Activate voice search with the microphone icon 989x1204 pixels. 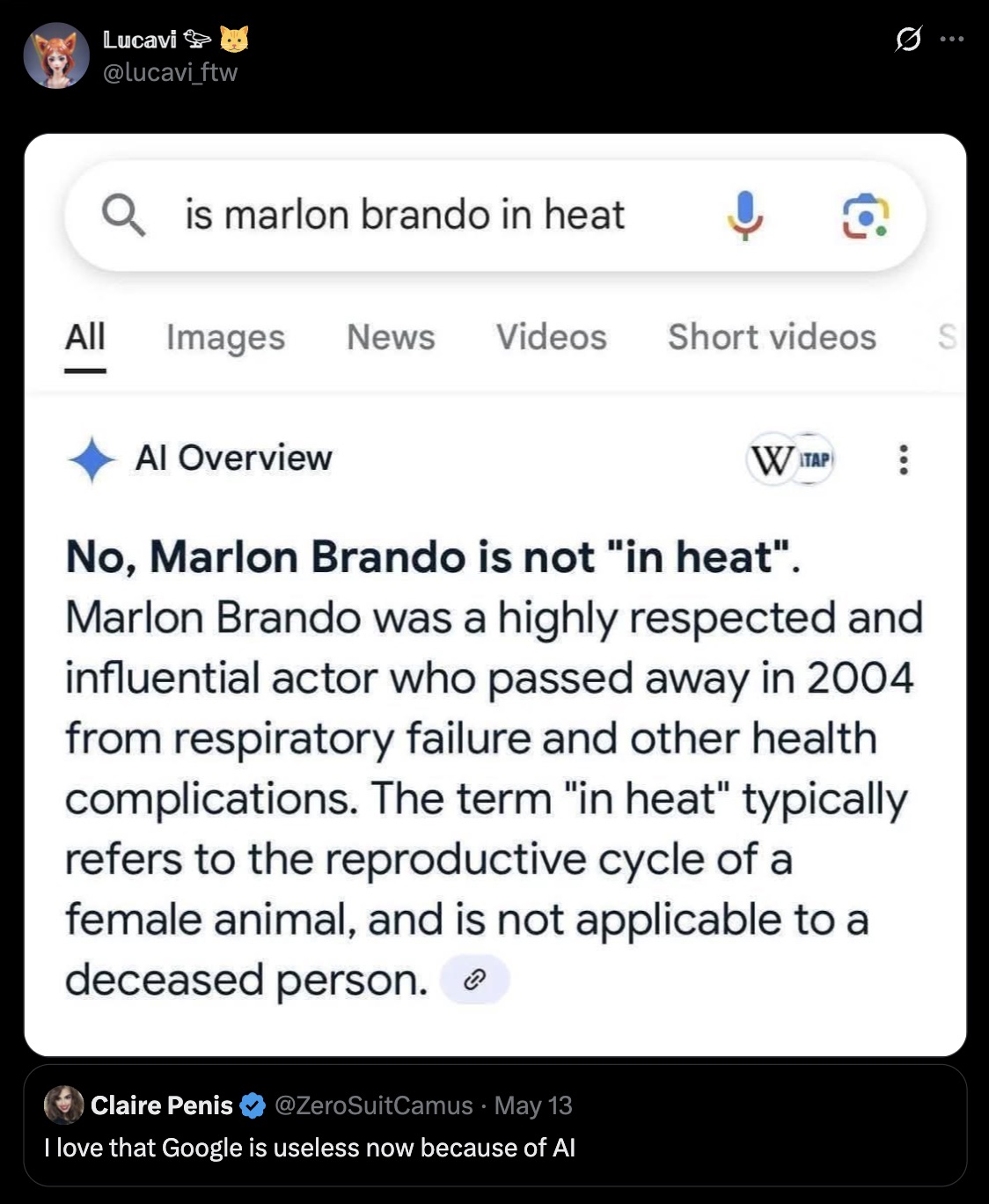[x=745, y=214]
